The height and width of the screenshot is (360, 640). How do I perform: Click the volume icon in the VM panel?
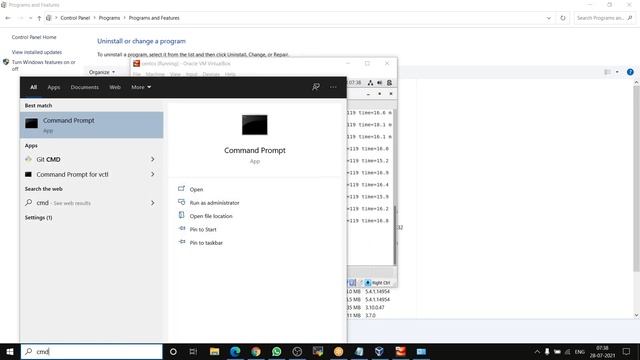[380, 83]
